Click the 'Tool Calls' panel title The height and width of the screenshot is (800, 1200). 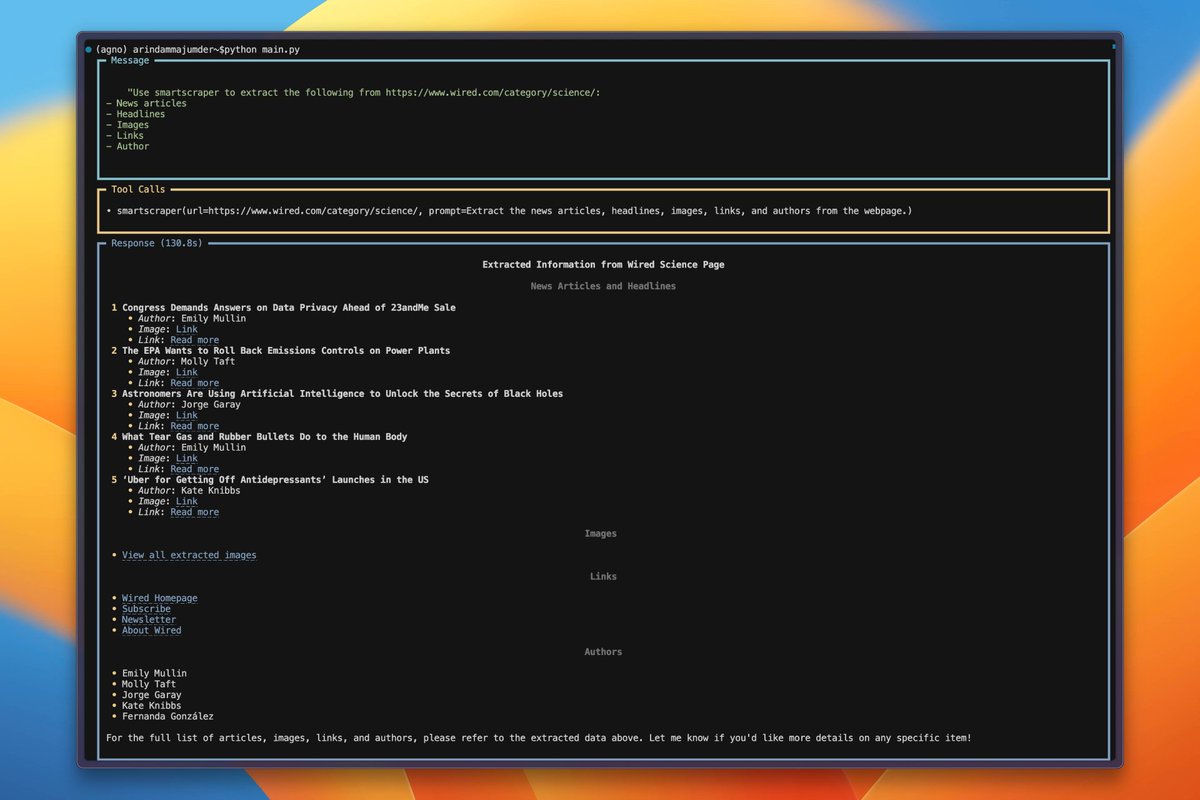tap(138, 189)
